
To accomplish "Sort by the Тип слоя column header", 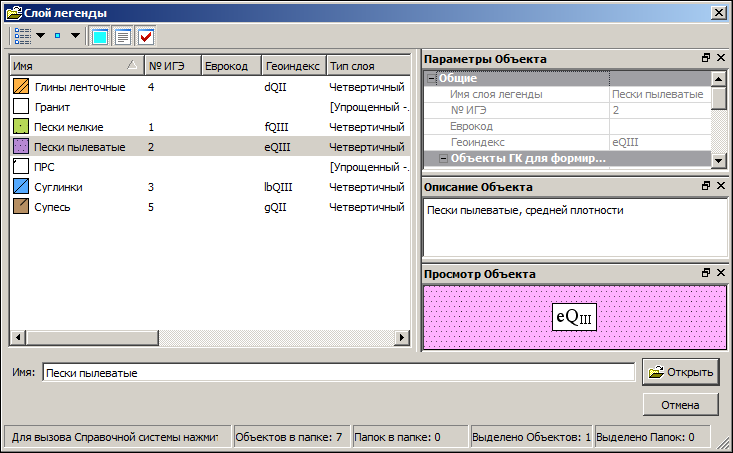I will point(368,66).
